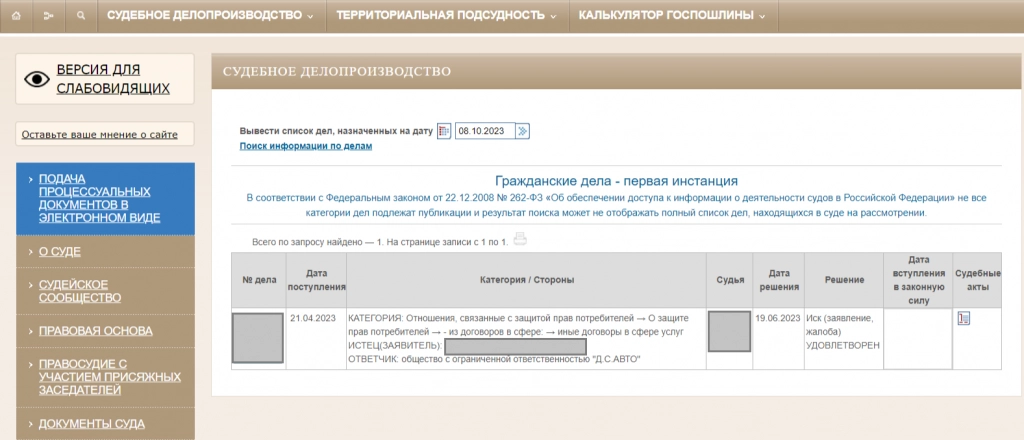1024x440 pixels.
Task: Open the site map icon
Action: (48, 16)
